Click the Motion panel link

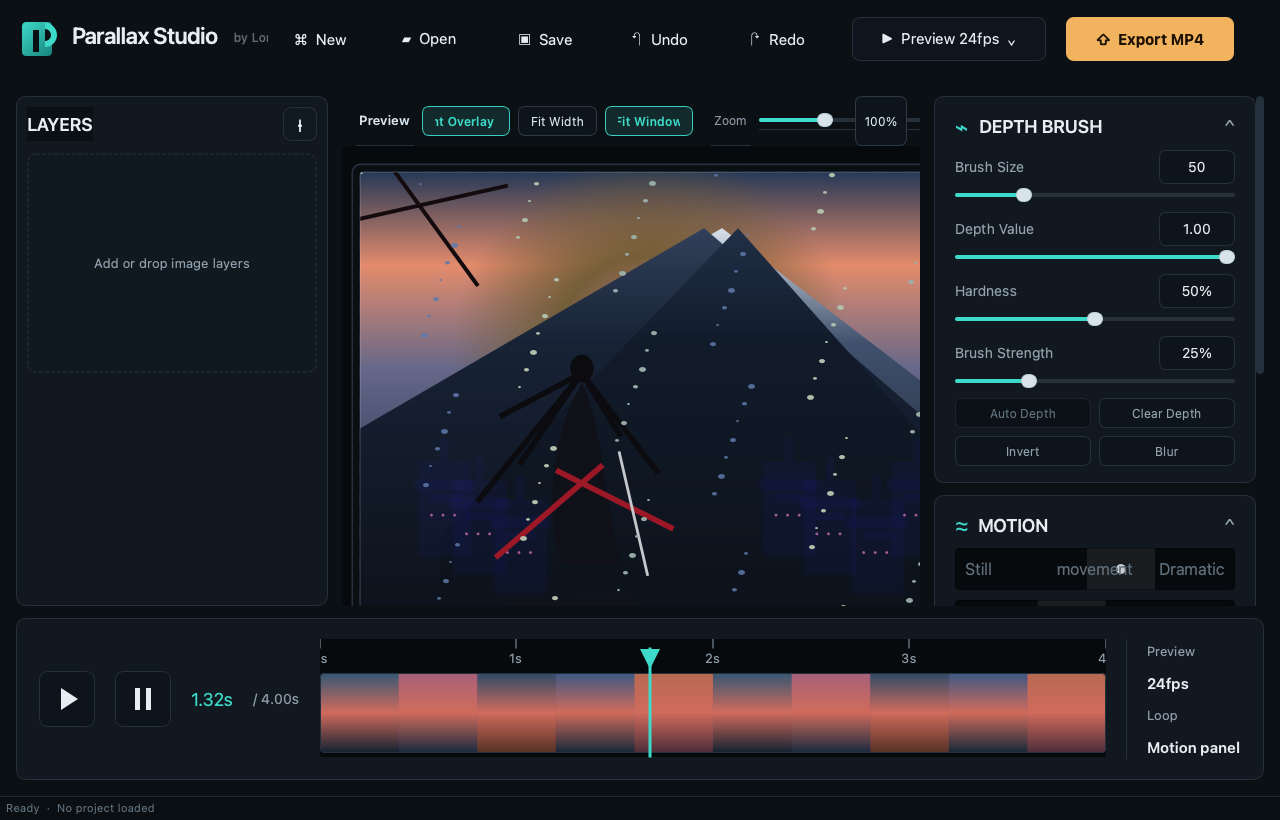[x=1193, y=748]
